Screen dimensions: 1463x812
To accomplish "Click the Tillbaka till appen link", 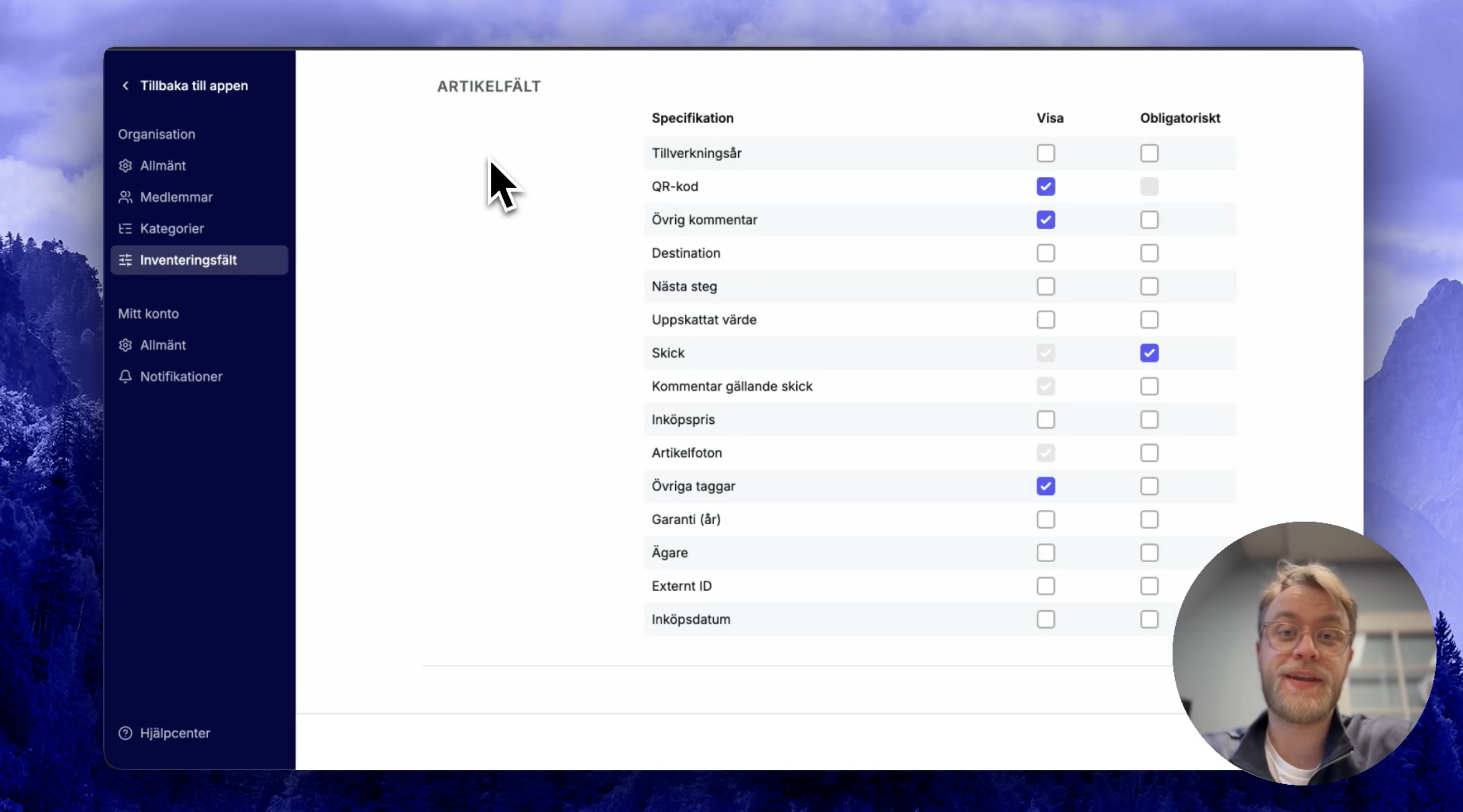I will click(194, 85).
